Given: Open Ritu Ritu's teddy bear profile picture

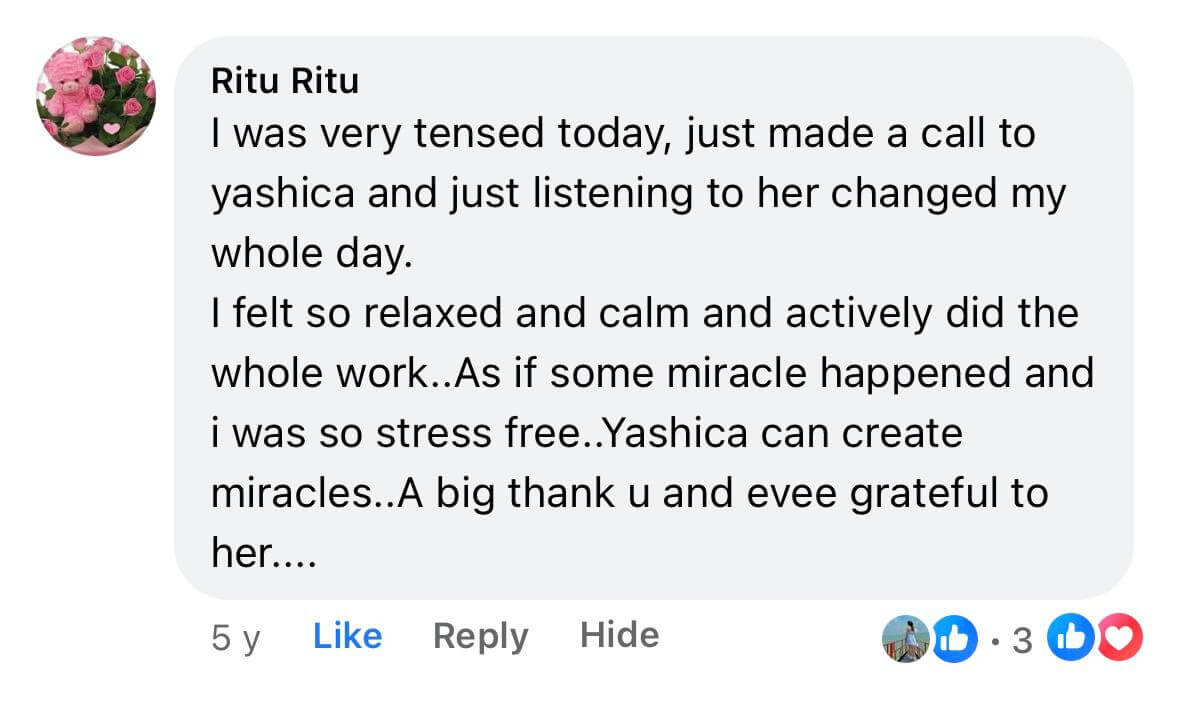Looking at the screenshot, I should point(96,96).
